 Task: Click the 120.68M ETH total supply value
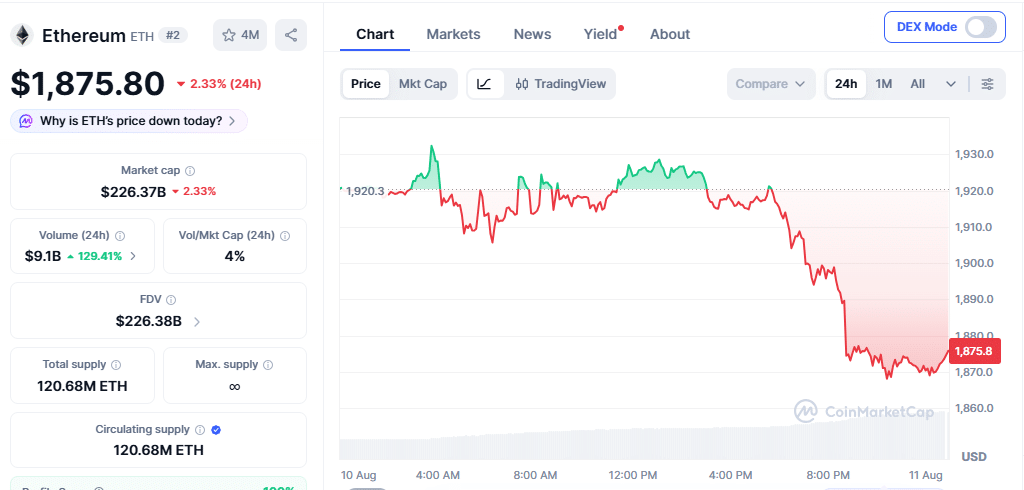[x=82, y=385]
